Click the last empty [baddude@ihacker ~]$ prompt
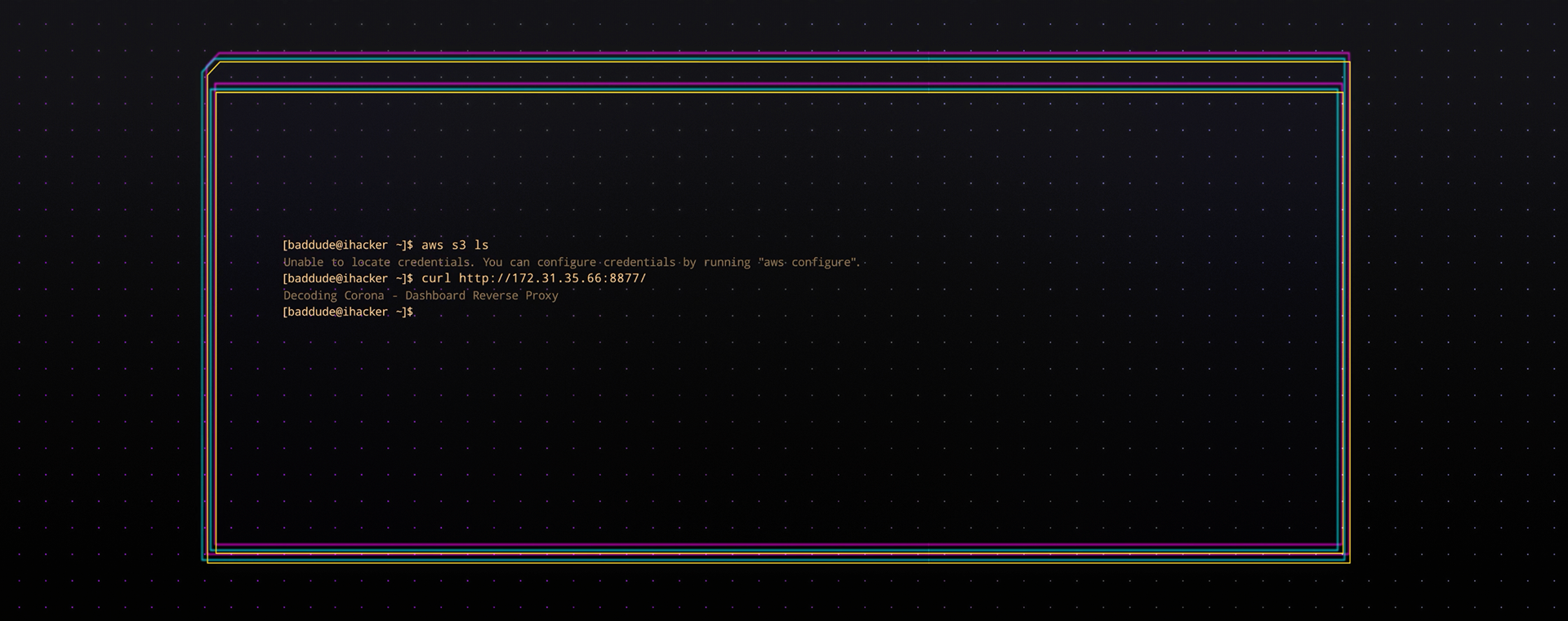This screenshot has width=1568, height=621. pyautogui.click(x=348, y=312)
